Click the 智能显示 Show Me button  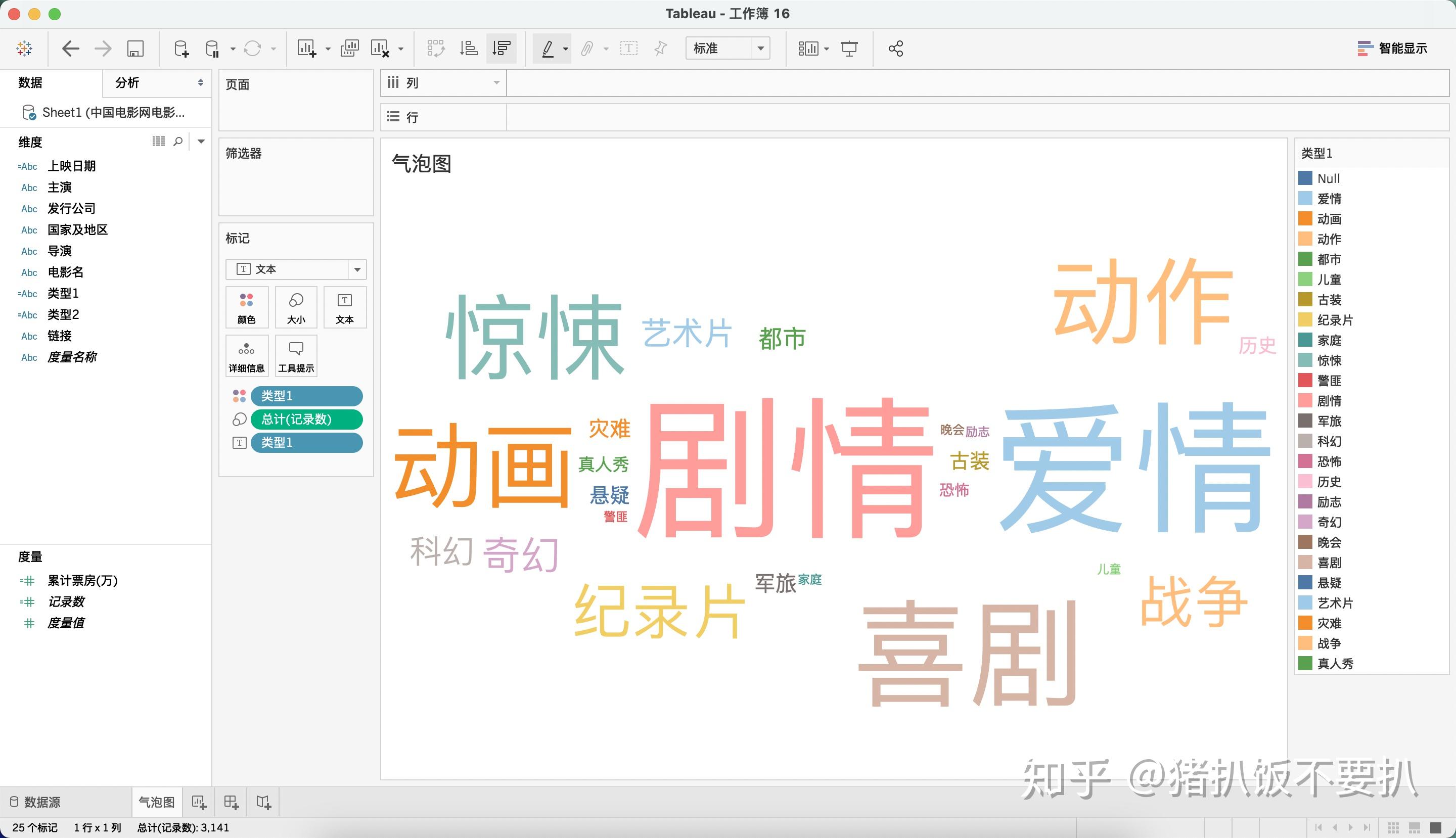(1392, 49)
